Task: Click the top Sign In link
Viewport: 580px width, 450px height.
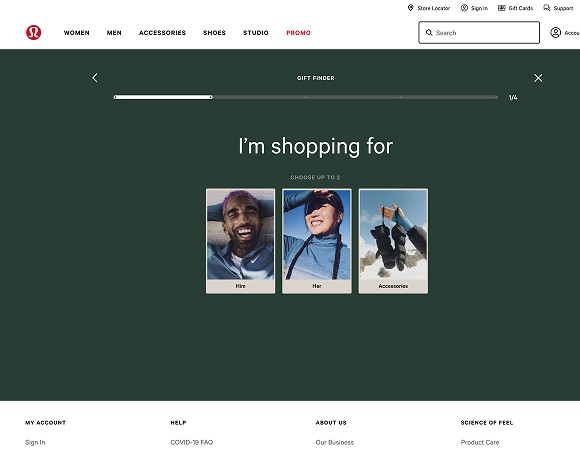Action: [x=479, y=8]
